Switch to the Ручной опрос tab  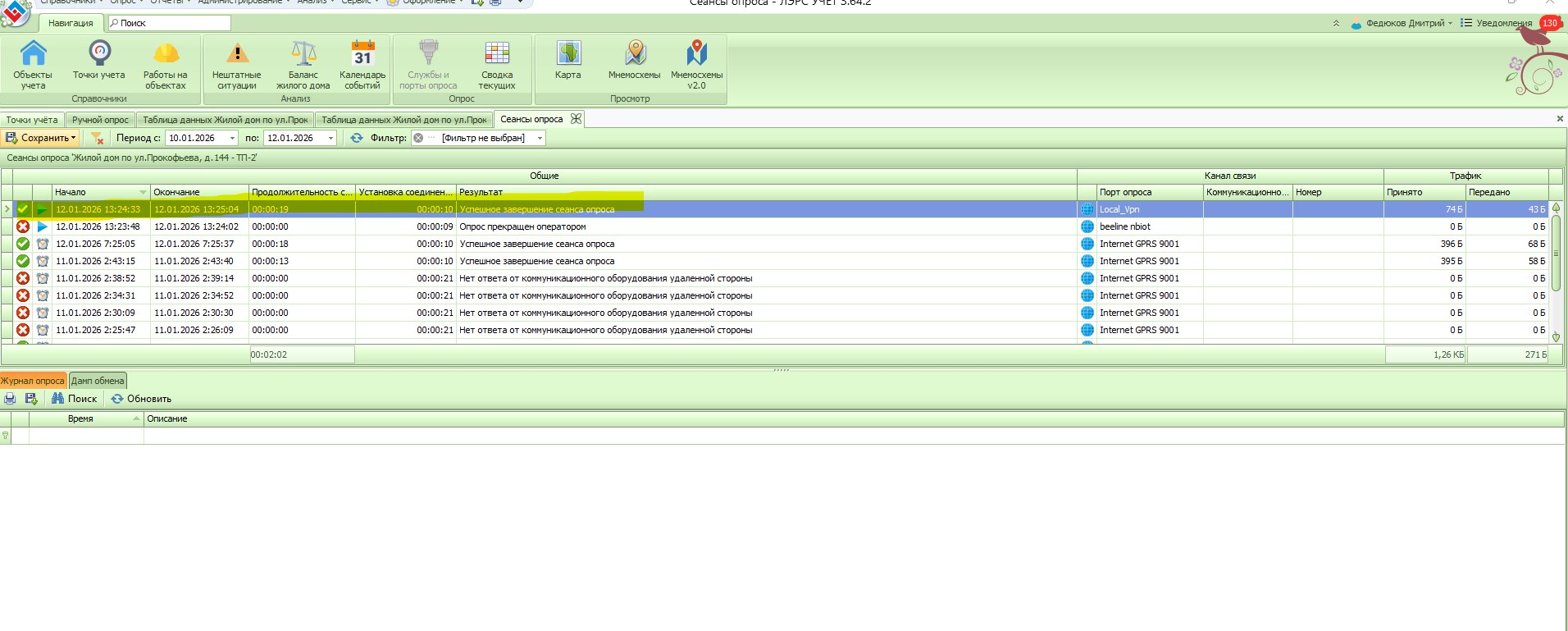(100, 120)
